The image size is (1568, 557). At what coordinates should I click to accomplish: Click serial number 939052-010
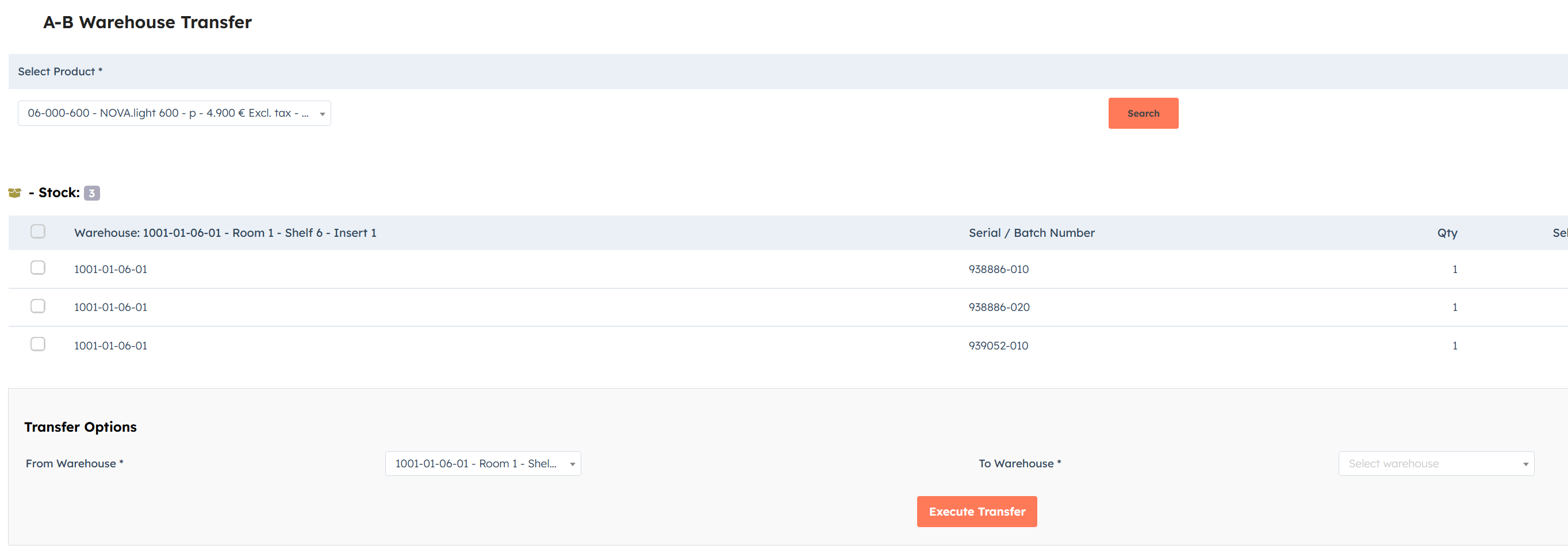[x=998, y=346]
